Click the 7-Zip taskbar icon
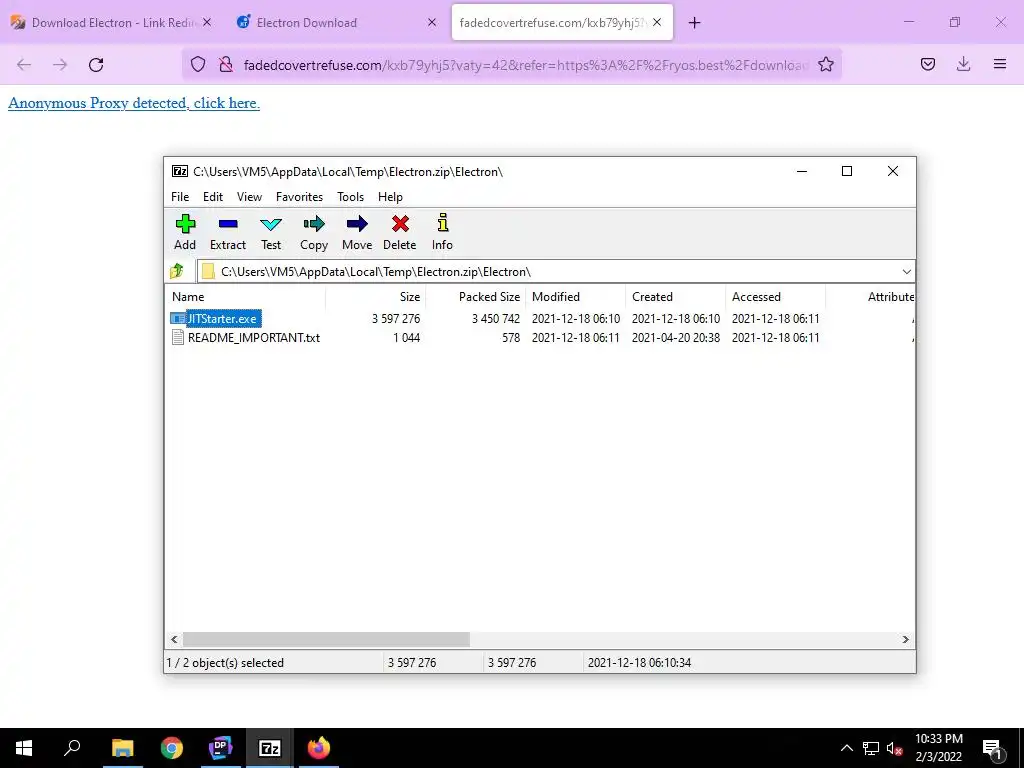 click(x=270, y=748)
